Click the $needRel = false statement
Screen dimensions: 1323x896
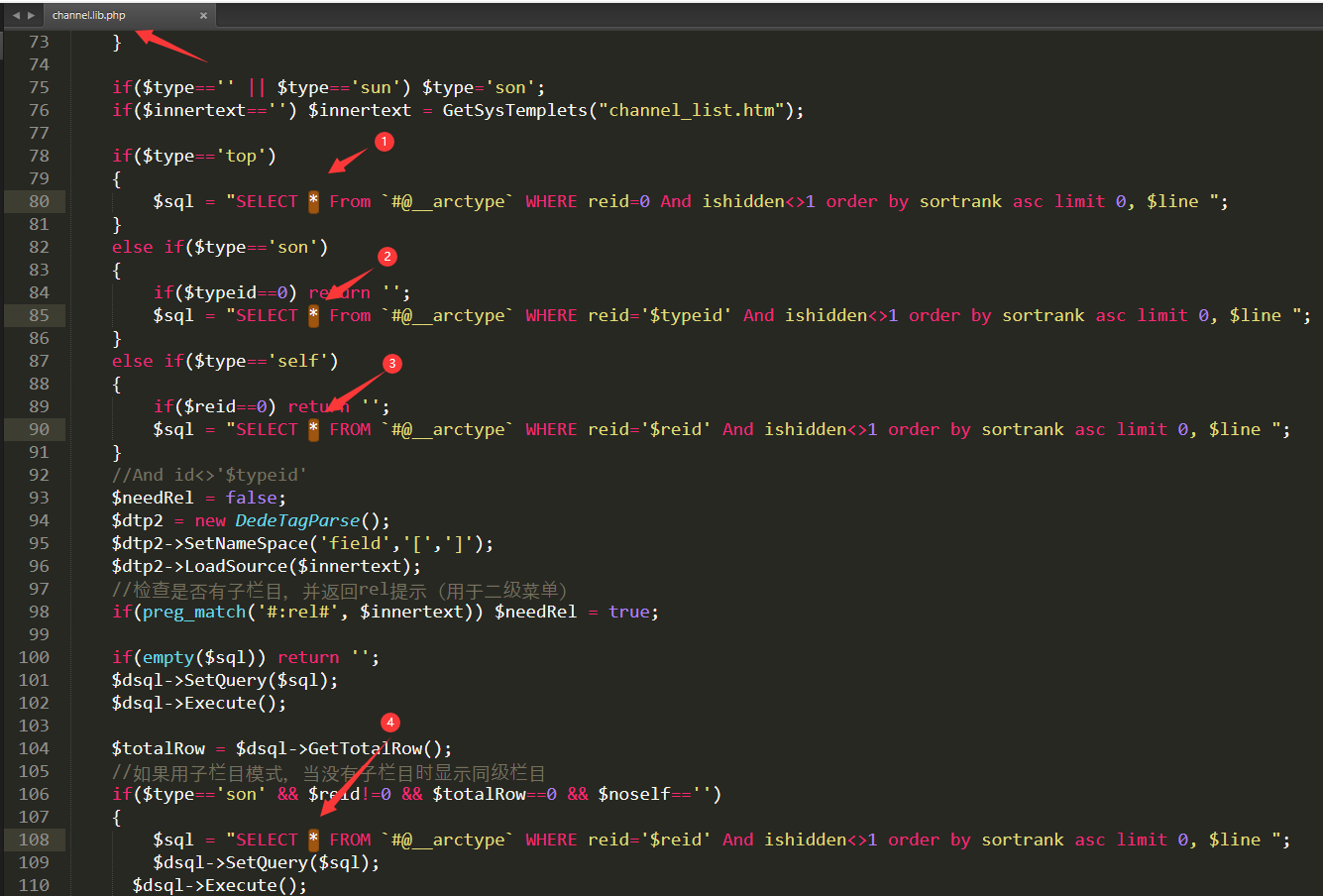[199, 498]
